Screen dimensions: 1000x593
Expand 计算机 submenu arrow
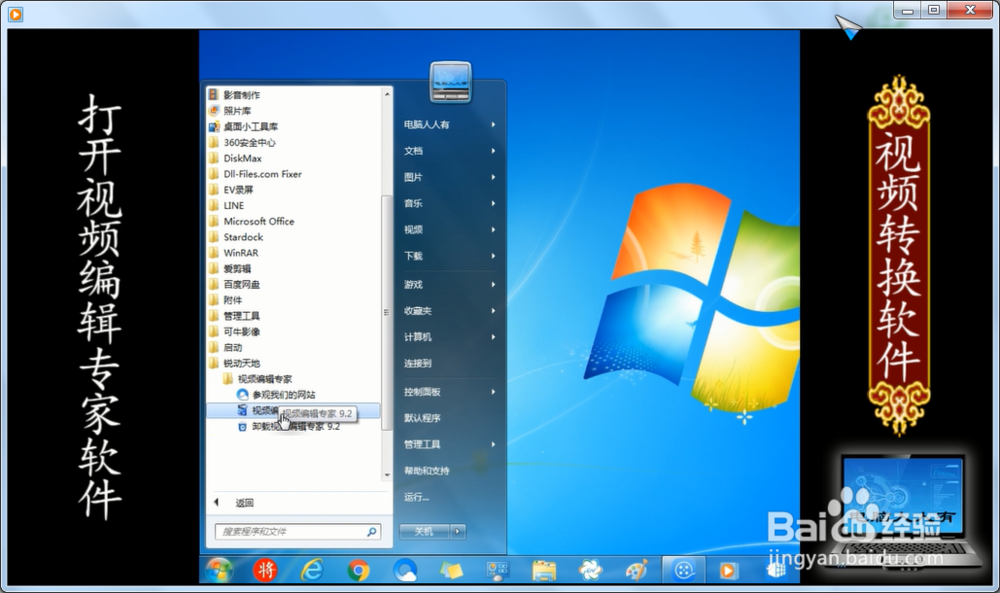(x=493, y=337)
